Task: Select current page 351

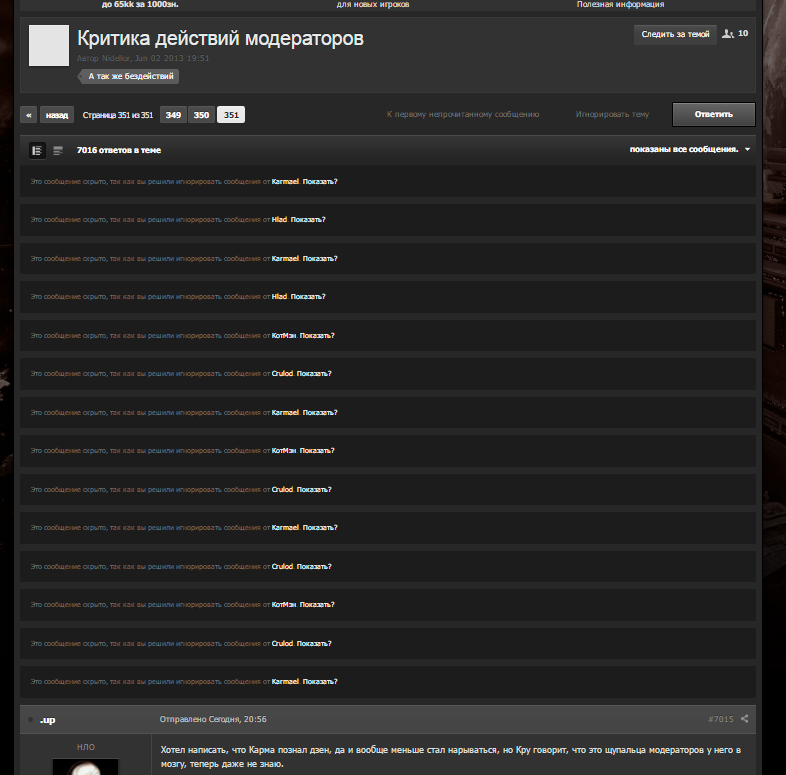Action: [x=231, y=115]
